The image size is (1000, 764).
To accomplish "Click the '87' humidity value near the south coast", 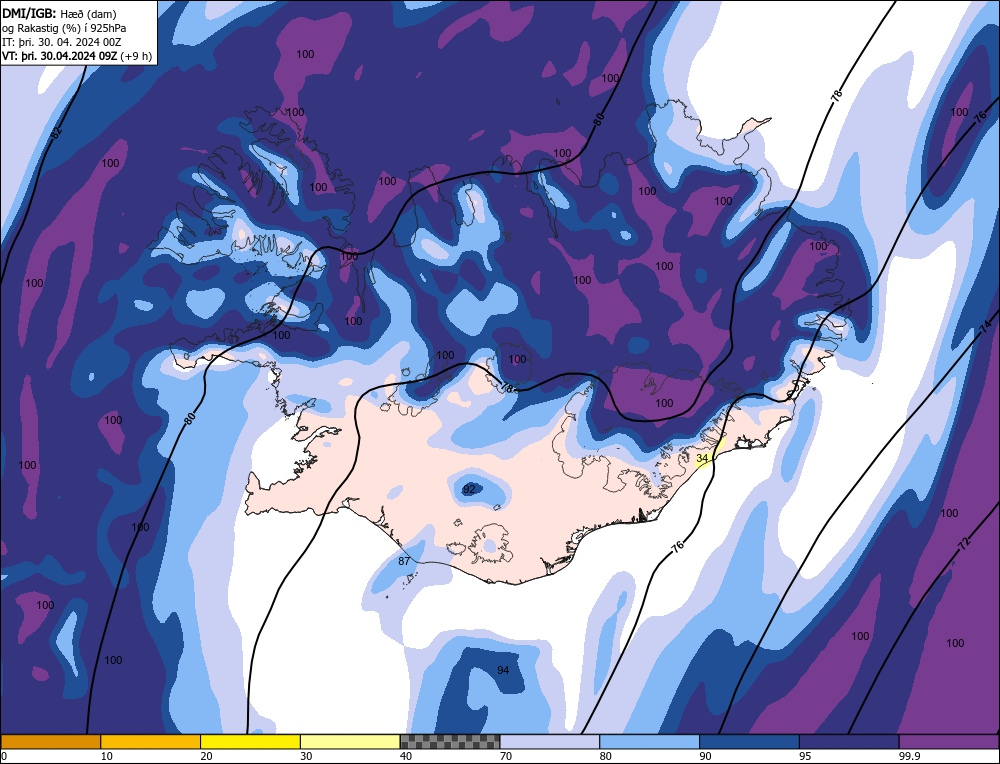I will click(x=404, y=561).
